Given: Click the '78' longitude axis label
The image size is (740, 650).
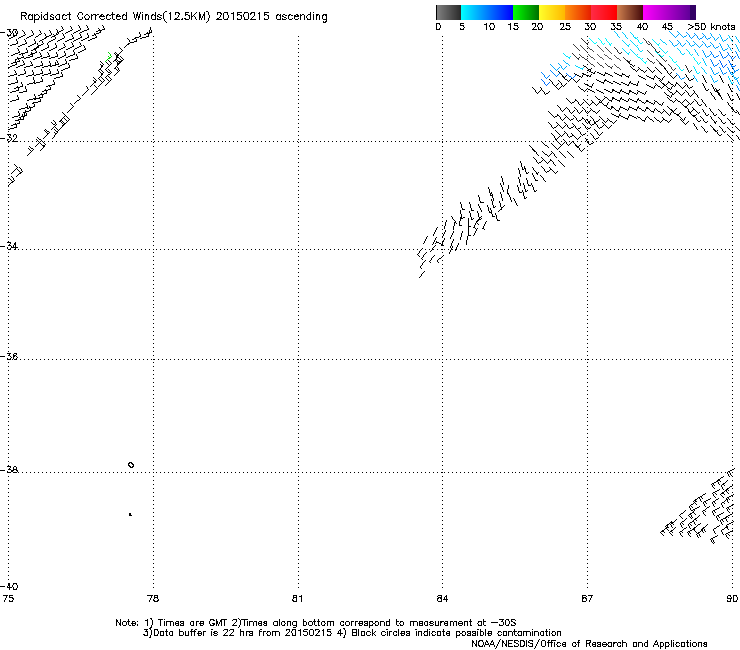Looking at the screenshot, I should point(153,599).
